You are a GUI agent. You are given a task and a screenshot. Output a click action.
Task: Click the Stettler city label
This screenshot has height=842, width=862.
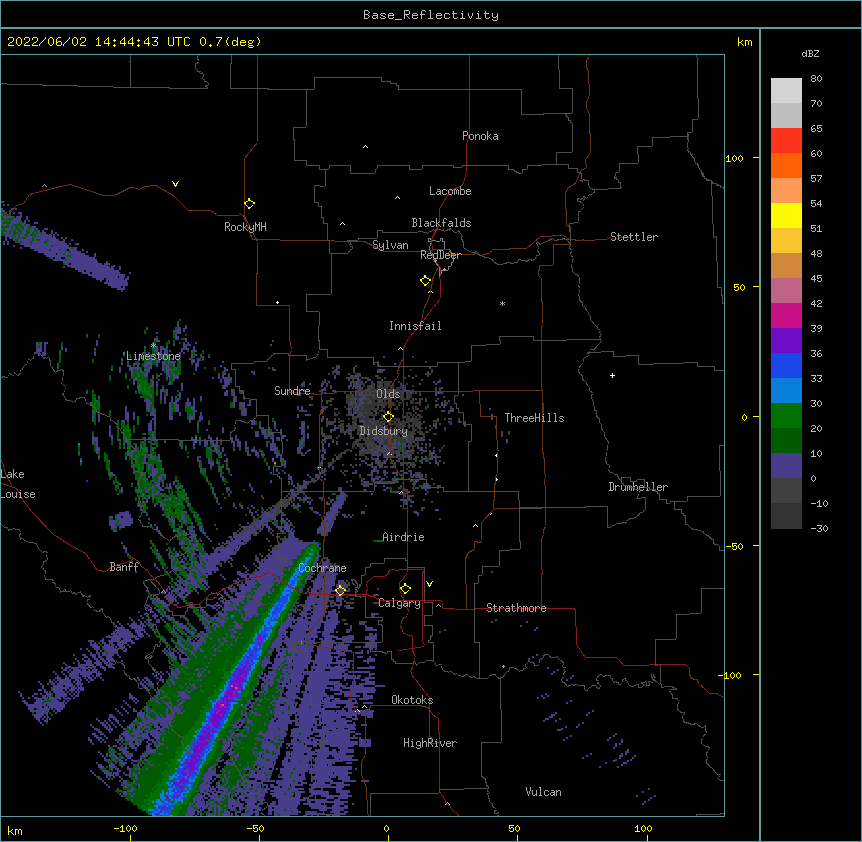coord(634,237)
